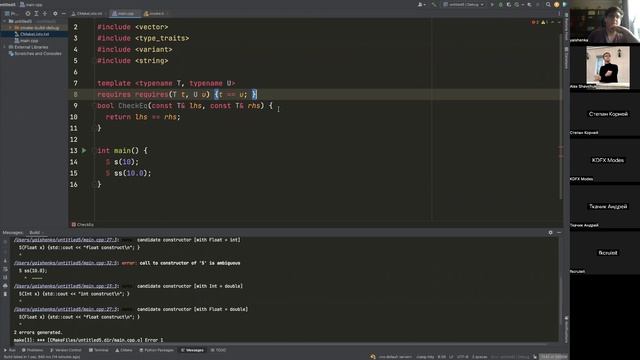The image size is (640, 360).
Task: Click the profiler icon in the toolbar
Action: point(517,4)
